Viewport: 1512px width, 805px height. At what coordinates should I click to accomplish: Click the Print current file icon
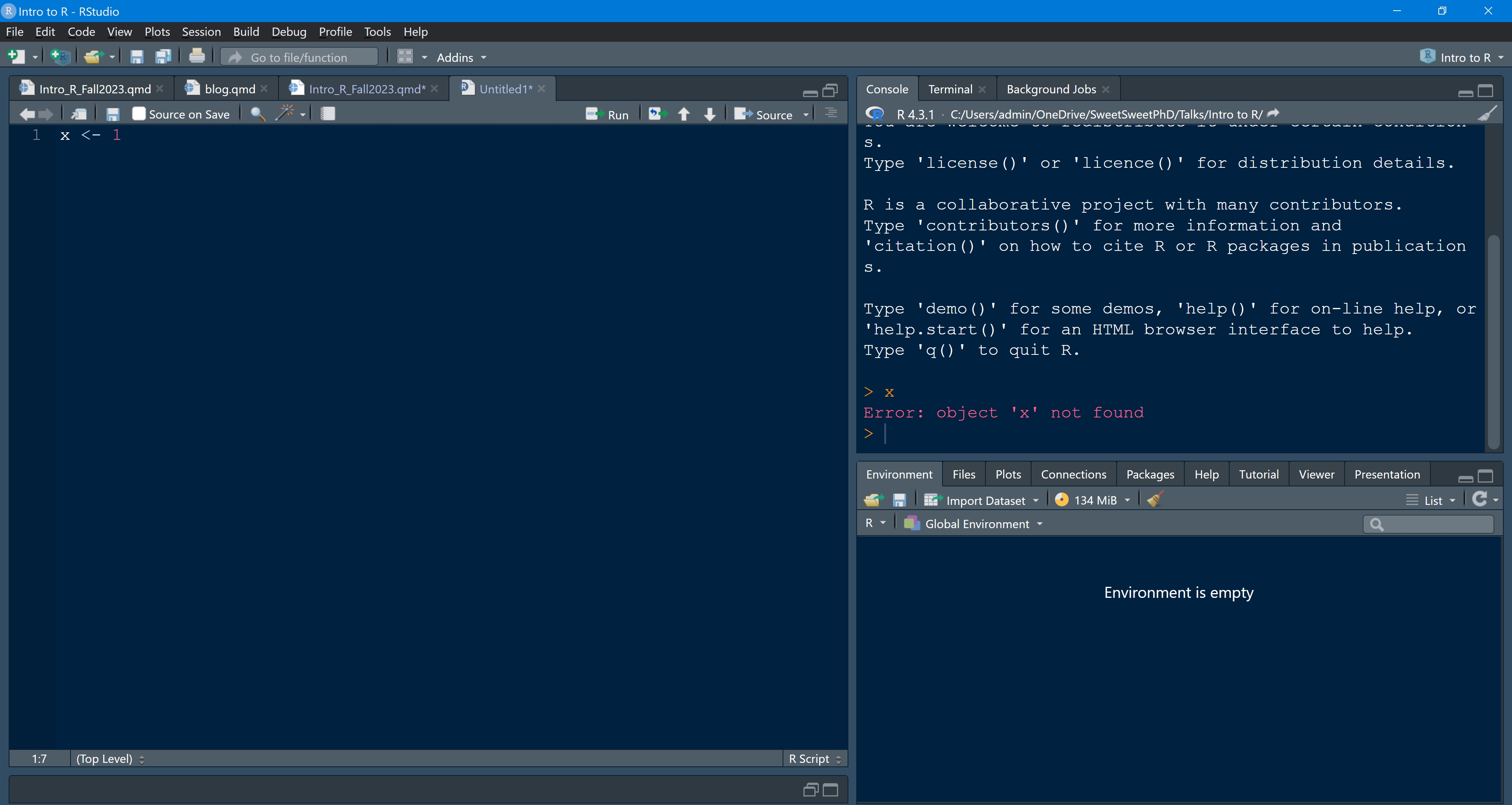[x=197, y=57]
